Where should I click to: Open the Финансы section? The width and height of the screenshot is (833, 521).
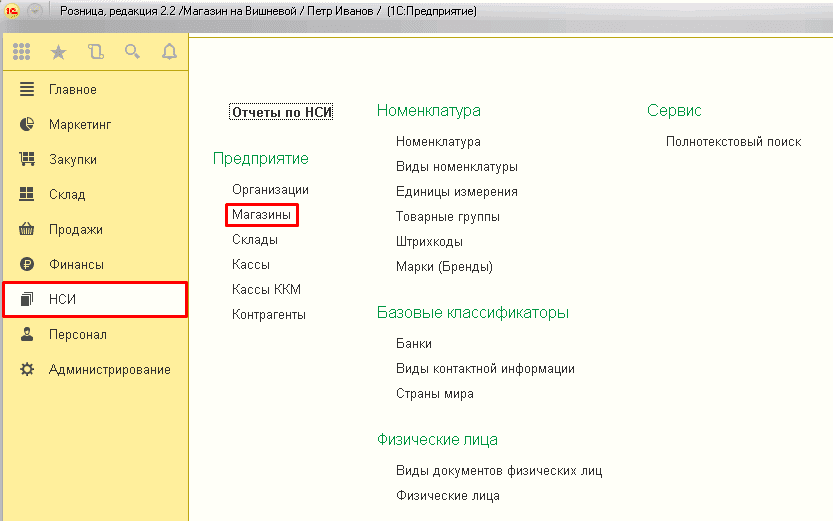tap(76, 265)
